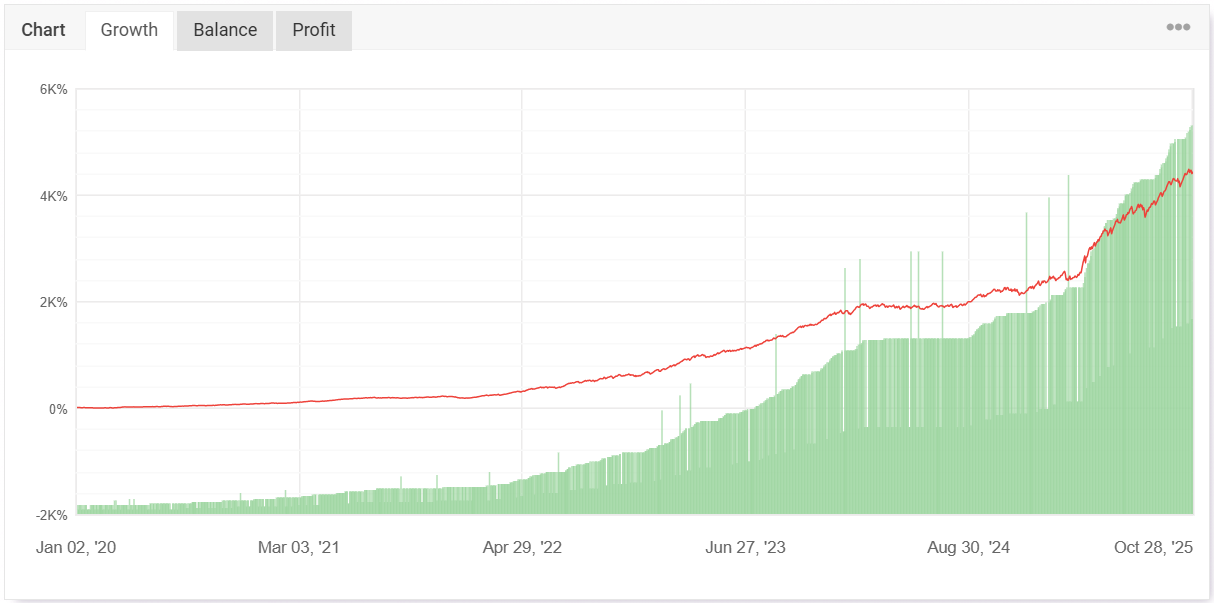Click the Jan 02, '20 date label
This screenshot has width=1214, height=603.
(76, 548)
